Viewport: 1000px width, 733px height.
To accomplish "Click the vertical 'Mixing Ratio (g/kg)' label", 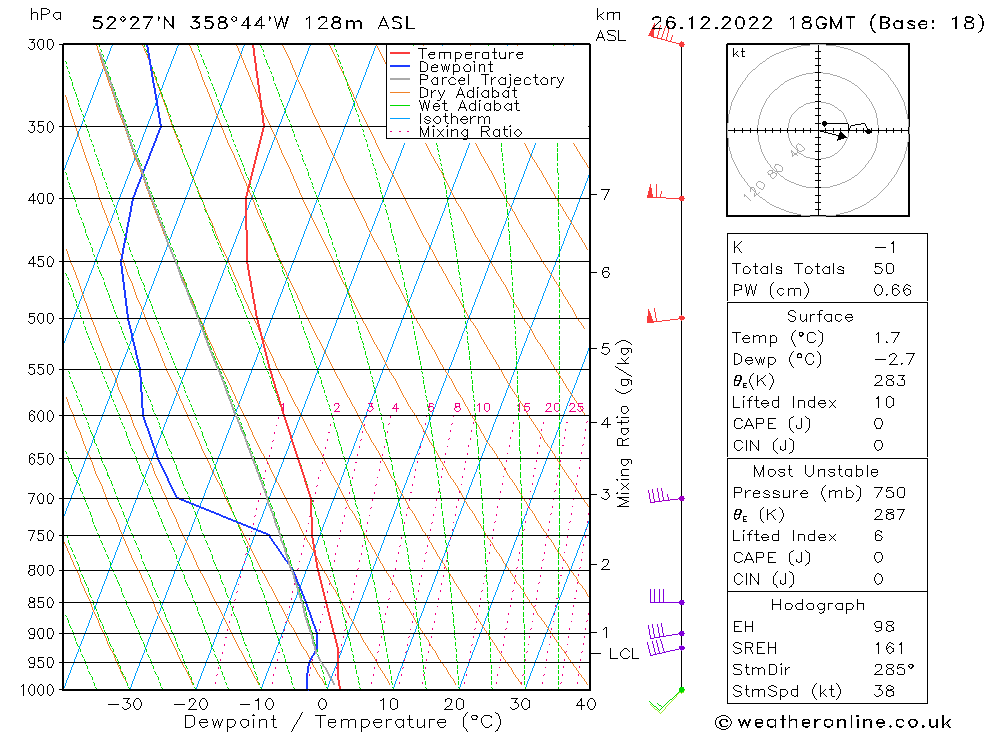I will 624,424.
